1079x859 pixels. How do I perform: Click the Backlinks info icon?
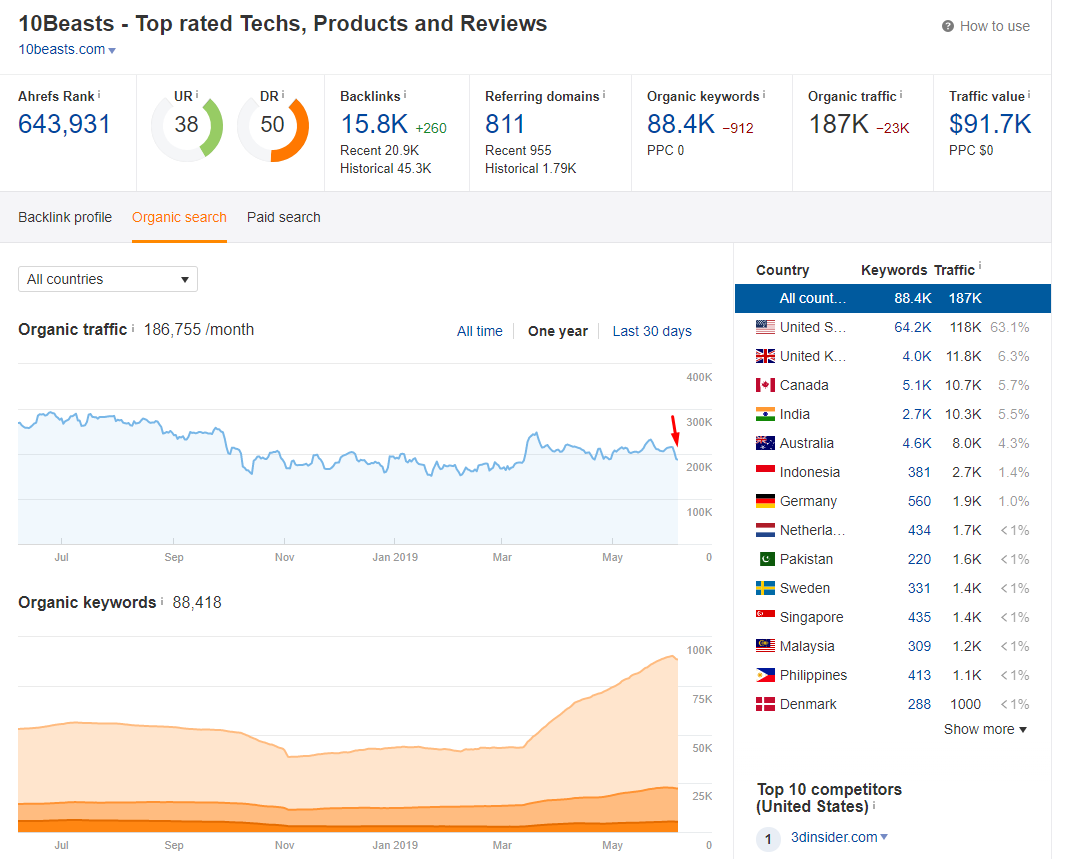[405, 94]
